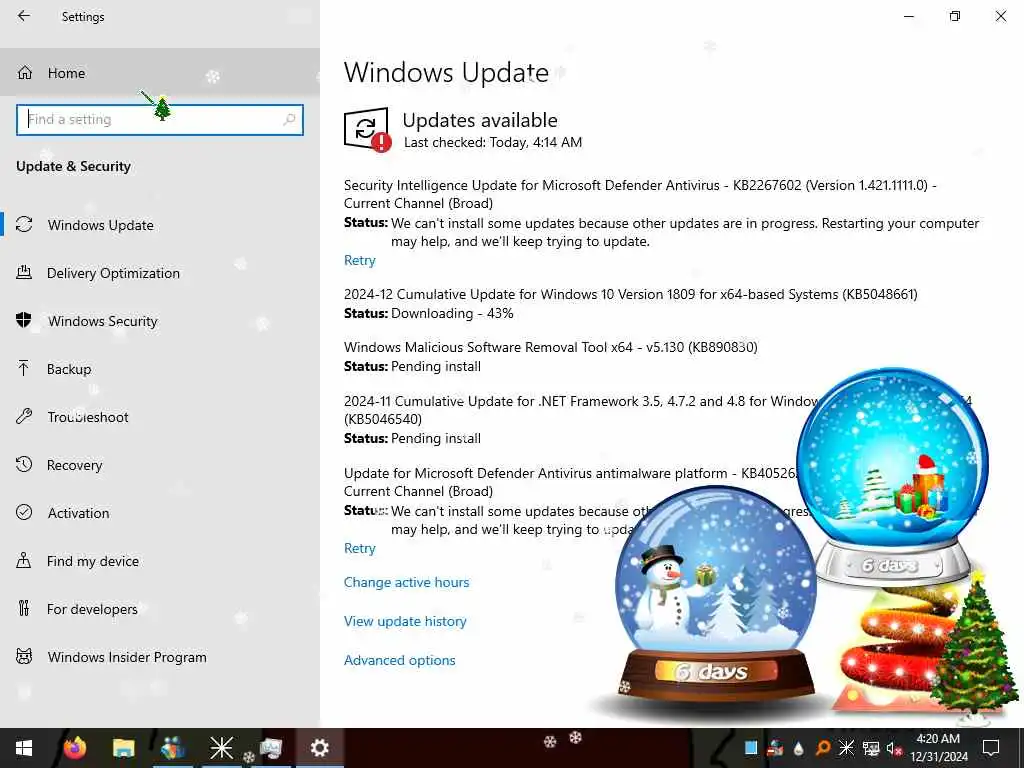
Task: Open the colorful people app on the taskbar
Action: [x=172, y=748]
